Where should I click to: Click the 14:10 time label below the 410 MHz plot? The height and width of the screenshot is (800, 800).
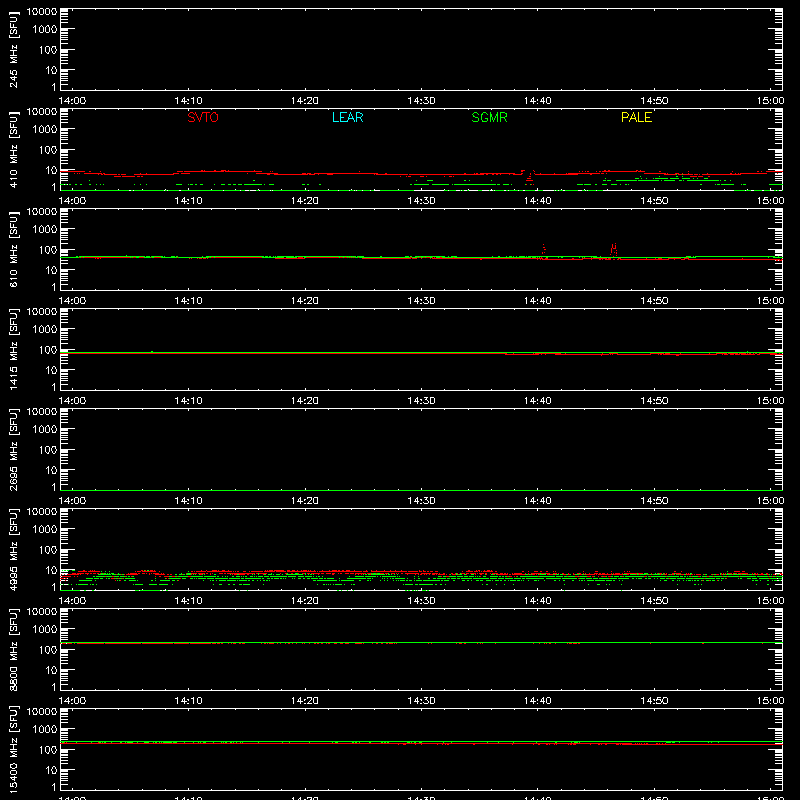coord(188,201)
